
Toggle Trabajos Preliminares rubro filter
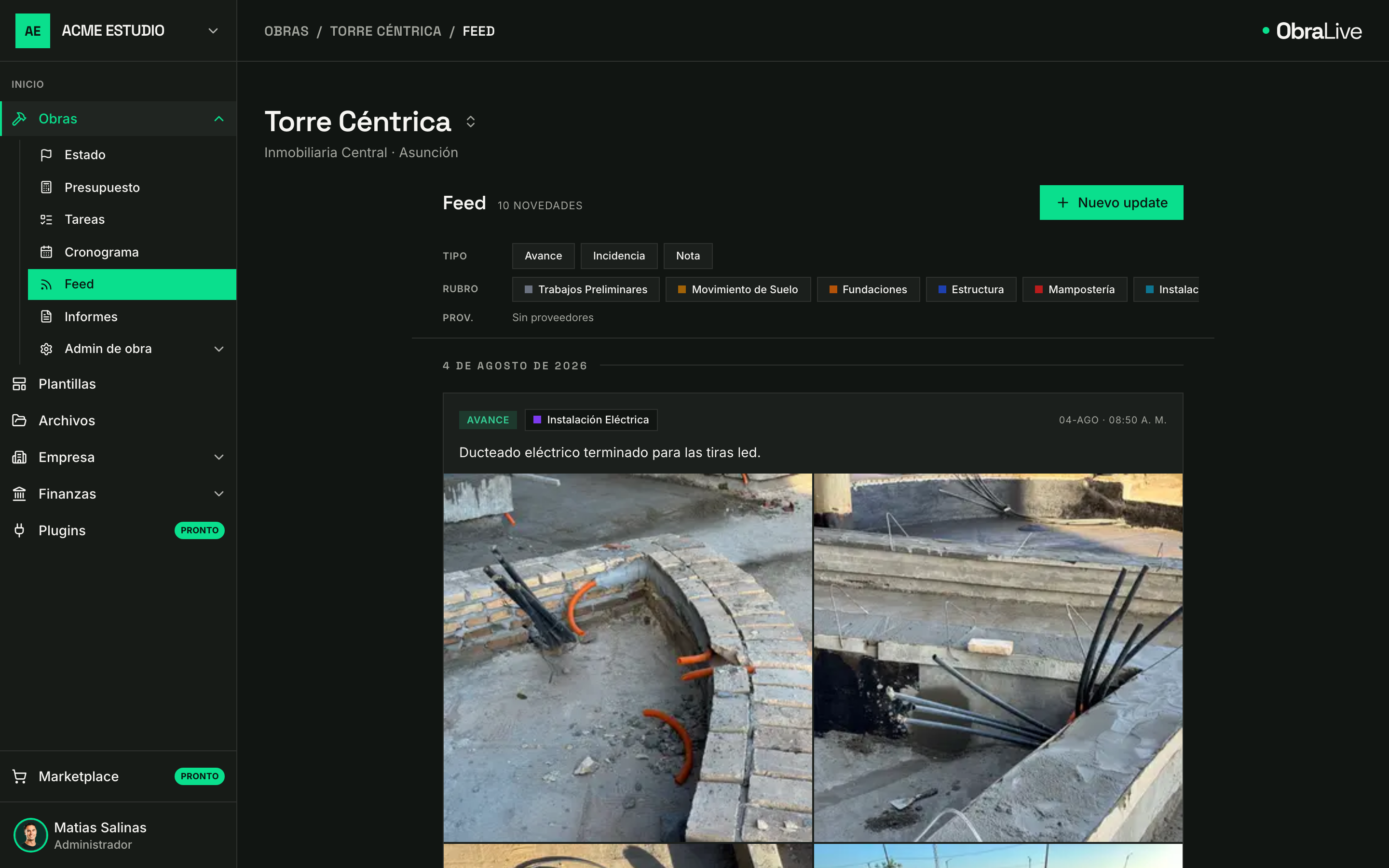pos(586,289)
